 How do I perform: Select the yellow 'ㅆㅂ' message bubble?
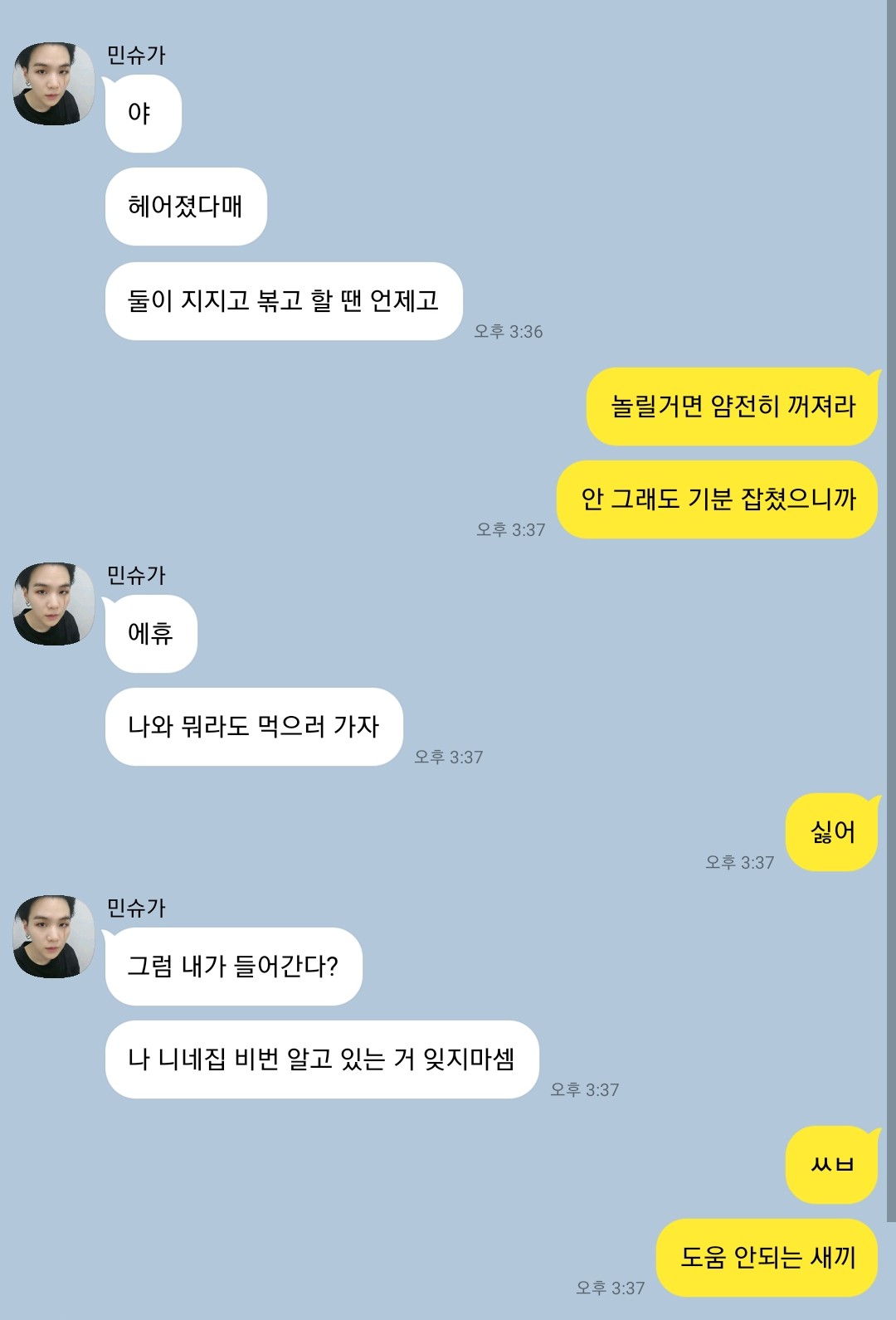pos(832,1165)
